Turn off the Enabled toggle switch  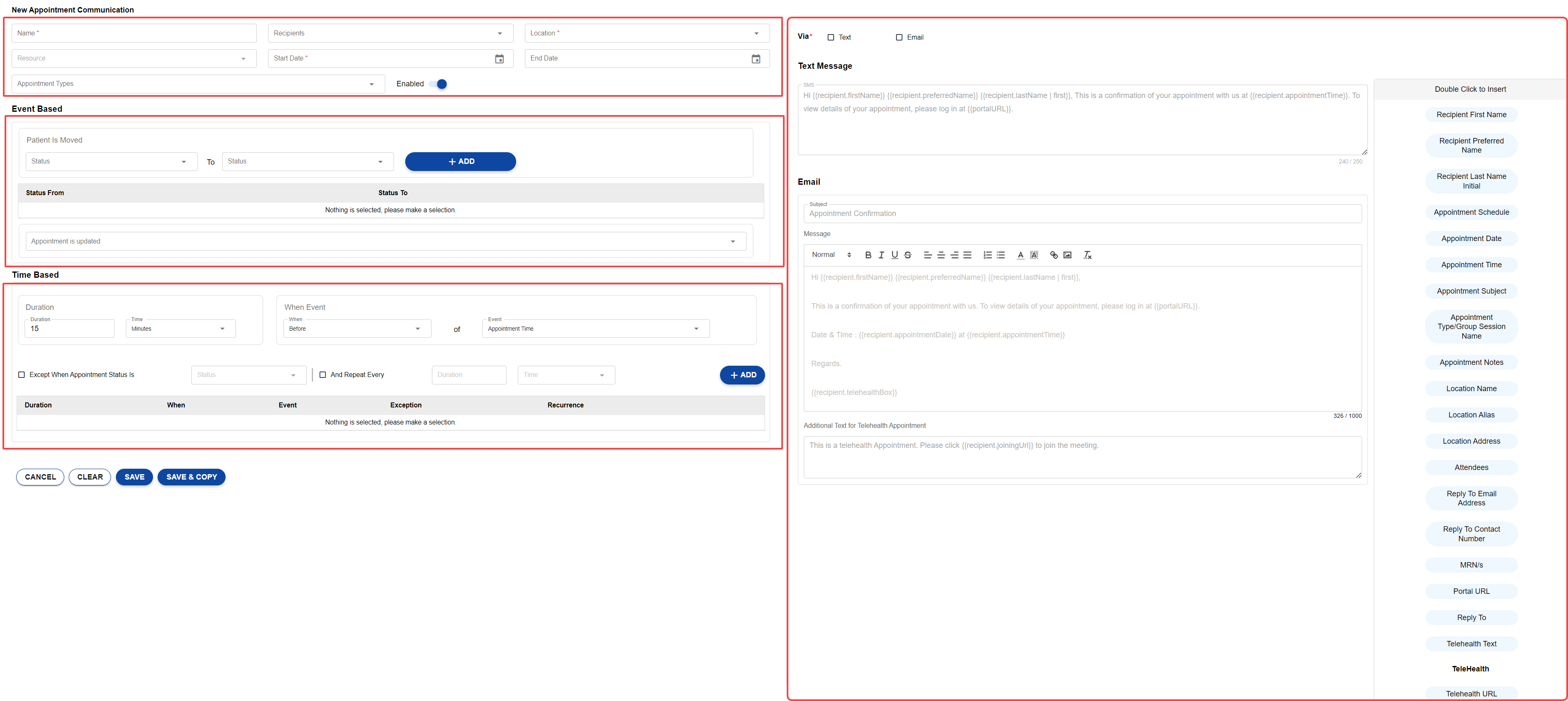click(439, 84)
